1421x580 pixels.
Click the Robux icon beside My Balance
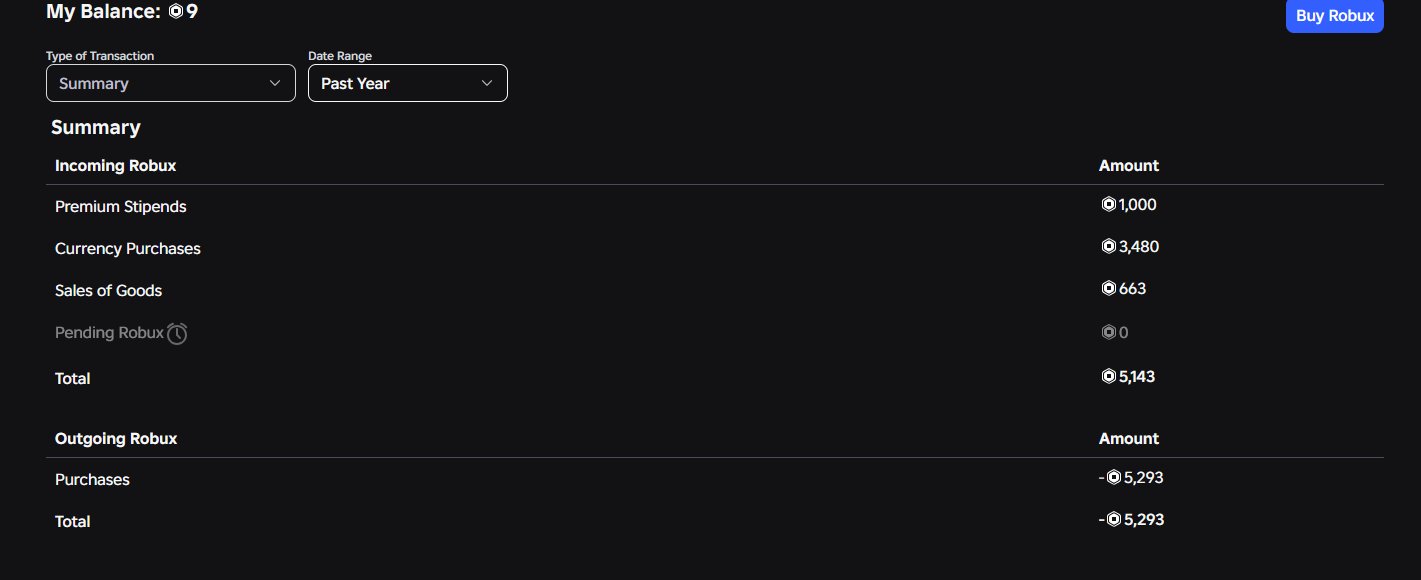pos(176,12)
